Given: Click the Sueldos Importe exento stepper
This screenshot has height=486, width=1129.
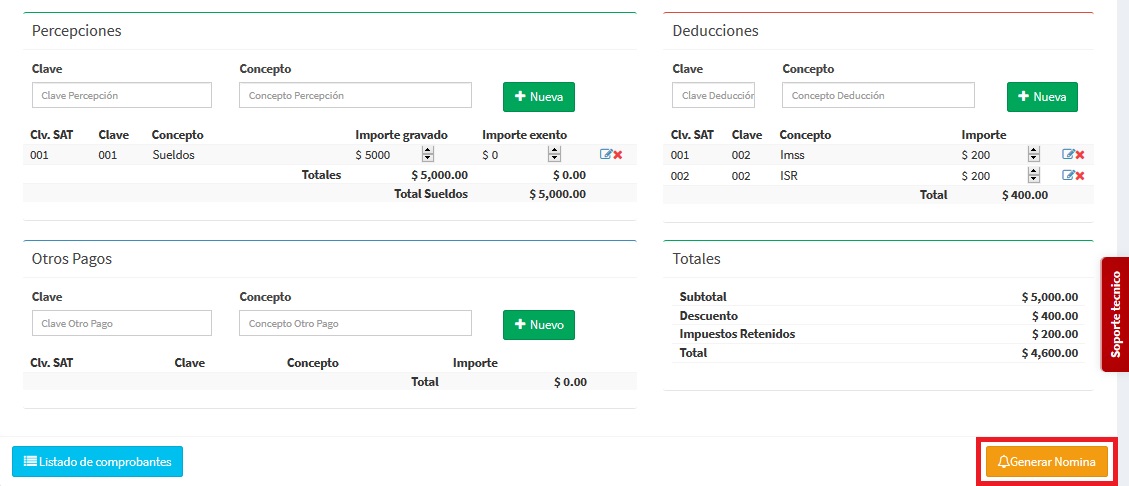Looking at the screenshot, I should [554, 155].
